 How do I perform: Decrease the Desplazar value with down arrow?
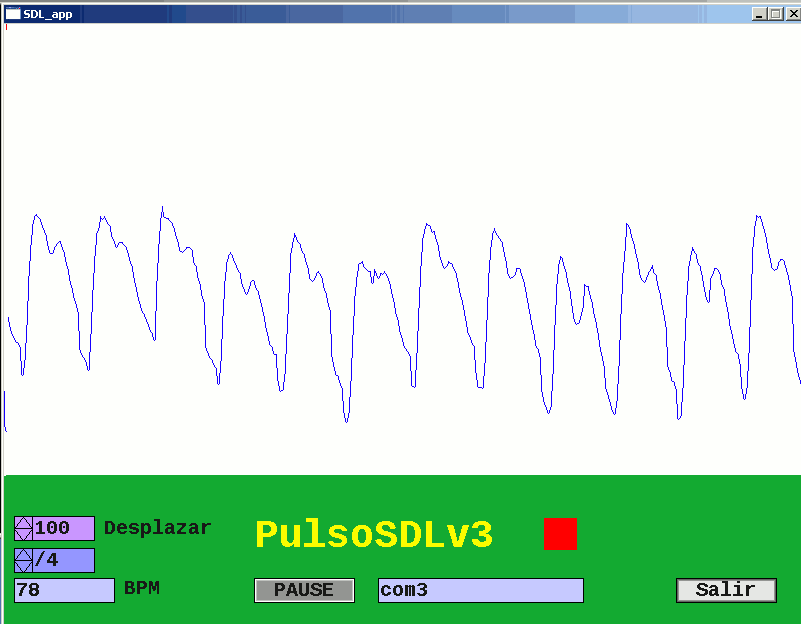(x=23, y=534)
